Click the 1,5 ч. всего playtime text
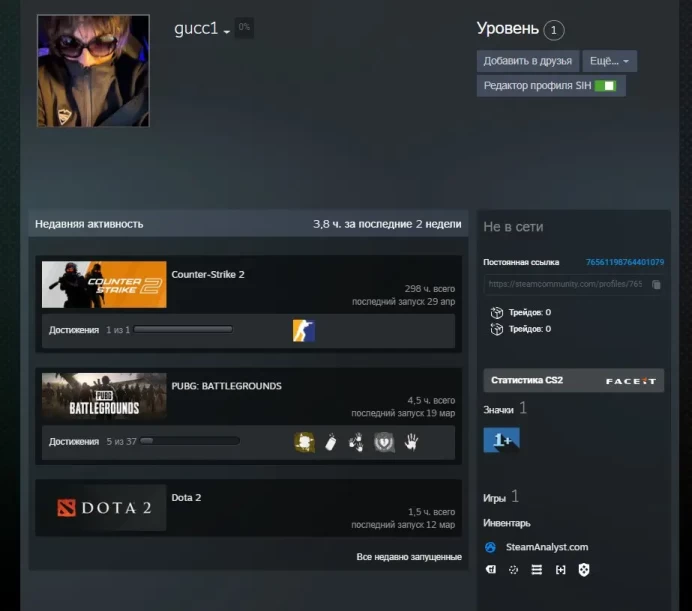The height and width of the screenshot is (611, 692). tap(431, 512)
